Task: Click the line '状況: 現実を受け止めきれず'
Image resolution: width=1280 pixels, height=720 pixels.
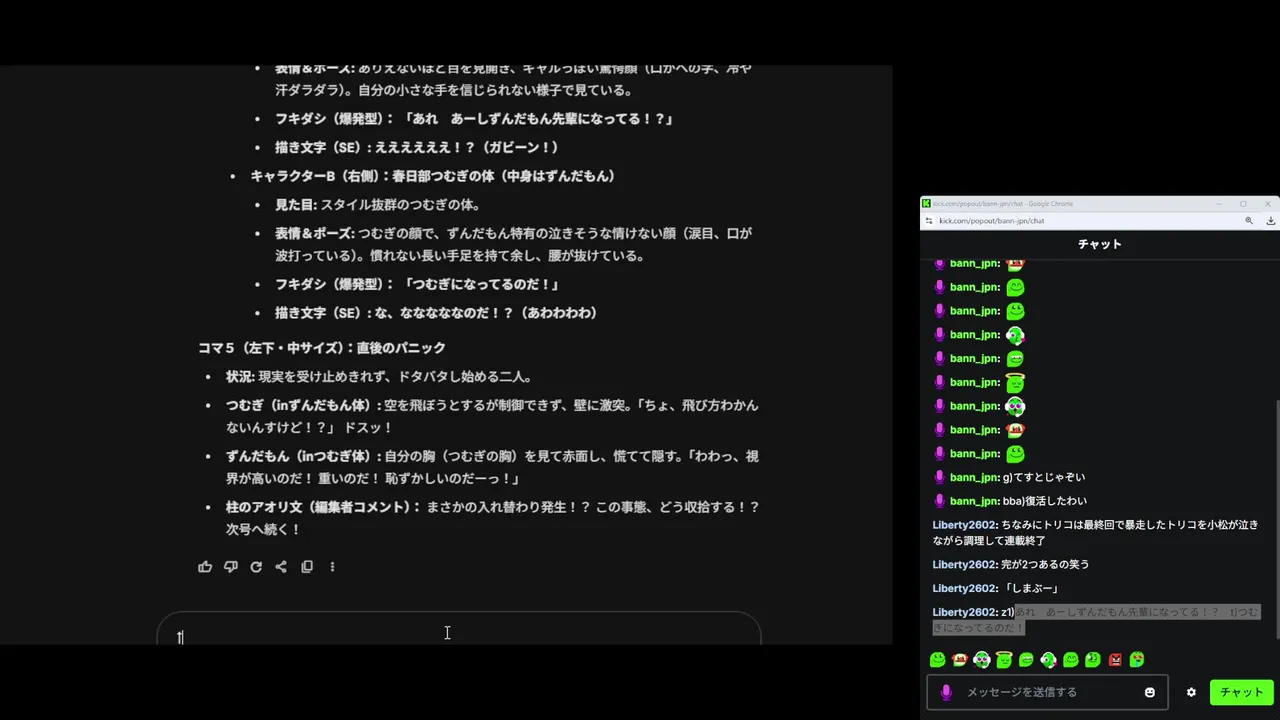Action: 379,377
